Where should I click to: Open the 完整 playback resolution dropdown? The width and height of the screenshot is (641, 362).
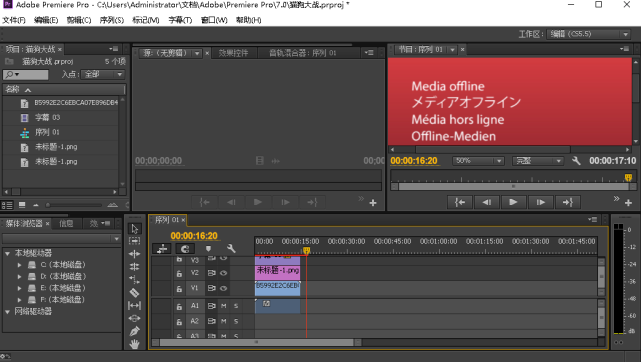click(538, 161)
